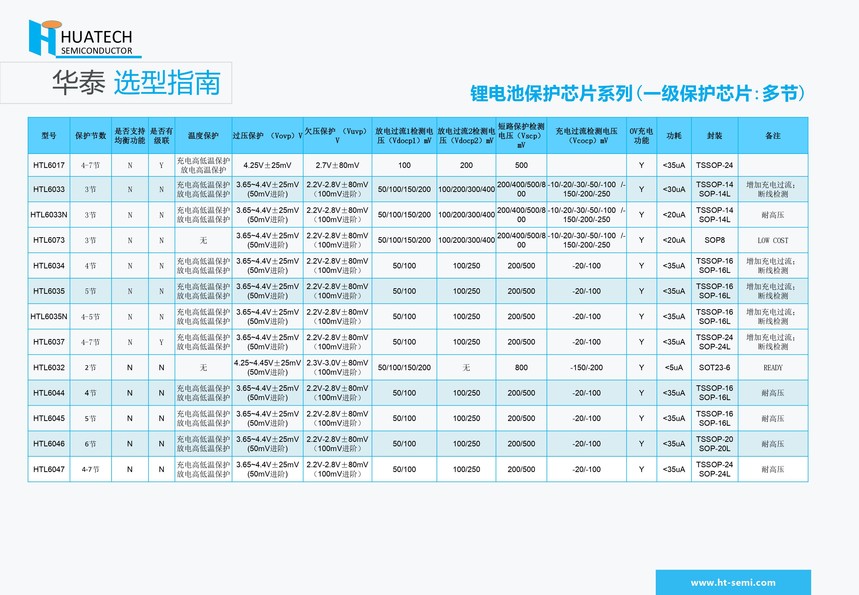The height and width of the screenshot is (595, 859).
Task: Click the 功耗 column header
Action: tap(674, 135)
